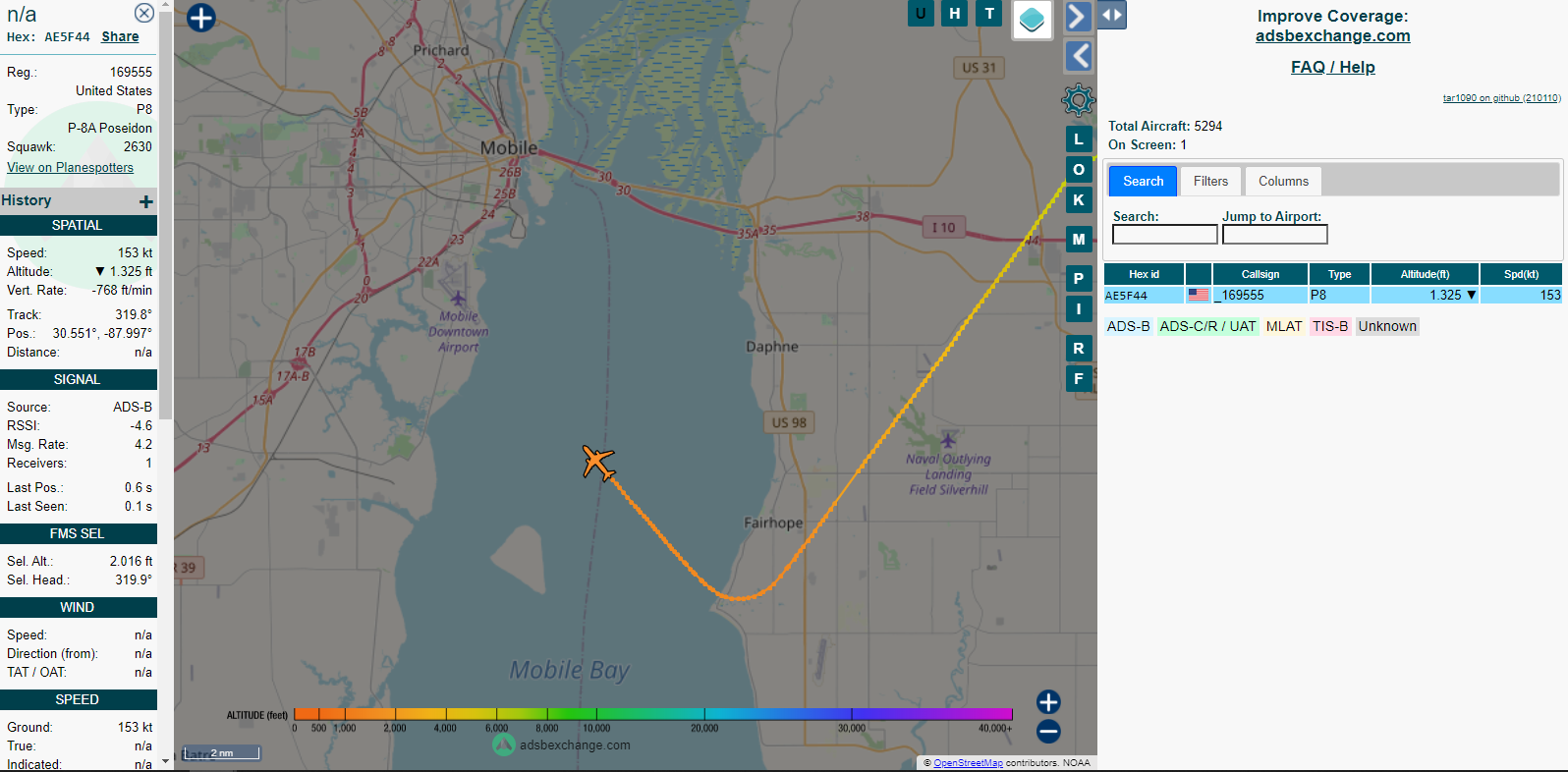The width and height of the screenshot is (1568, 772).
Task: Click Mobile Downtown Airport marker
Action: pyautogui.click(x=458, y=299)
